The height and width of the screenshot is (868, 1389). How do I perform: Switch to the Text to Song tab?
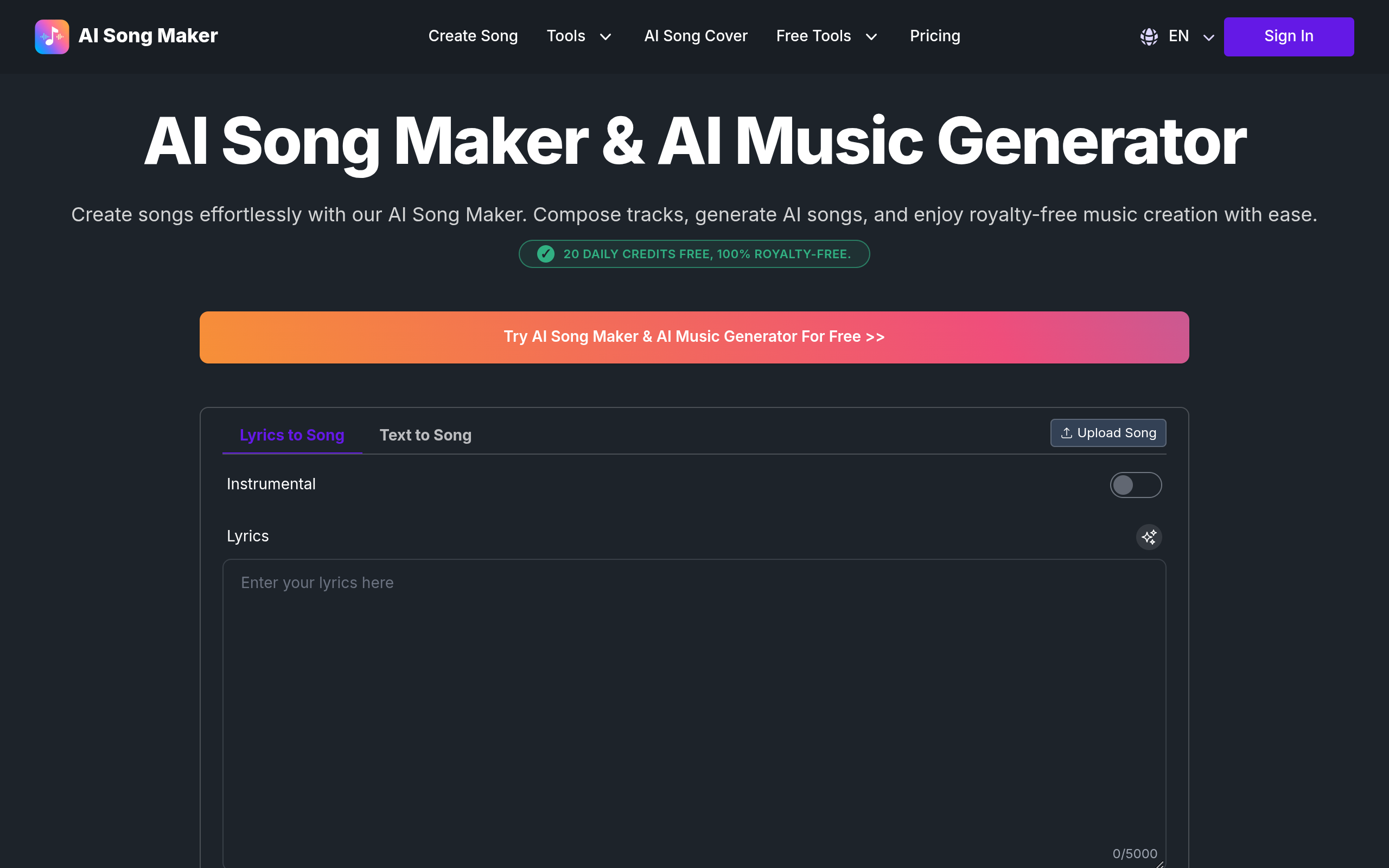(x=425, y=435)
